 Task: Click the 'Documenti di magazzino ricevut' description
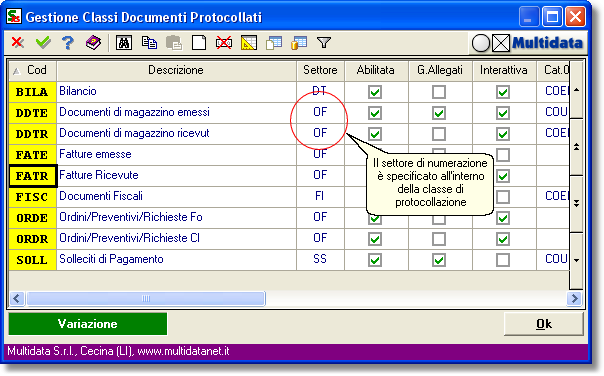pyautogui.click(x=134, y=133)
